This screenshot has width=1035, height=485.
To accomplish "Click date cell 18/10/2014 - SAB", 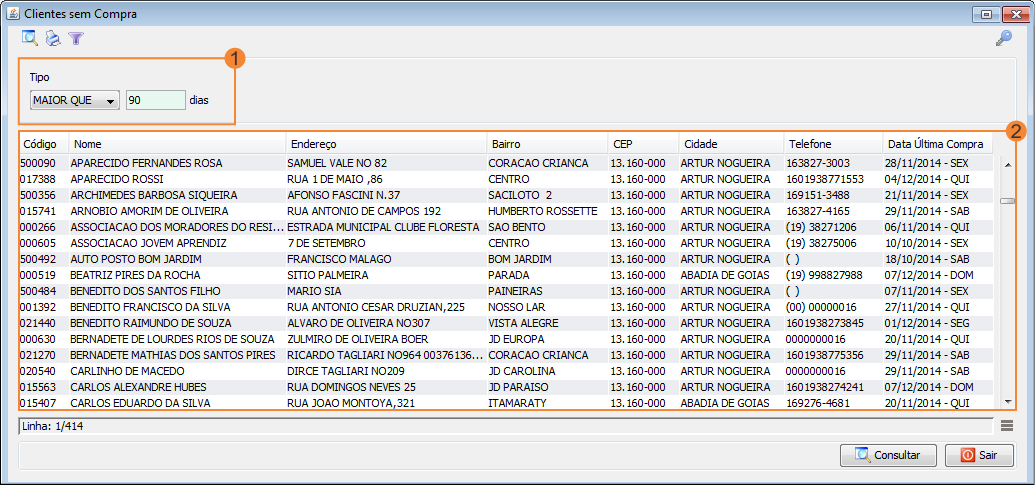I will click(927, 259).
